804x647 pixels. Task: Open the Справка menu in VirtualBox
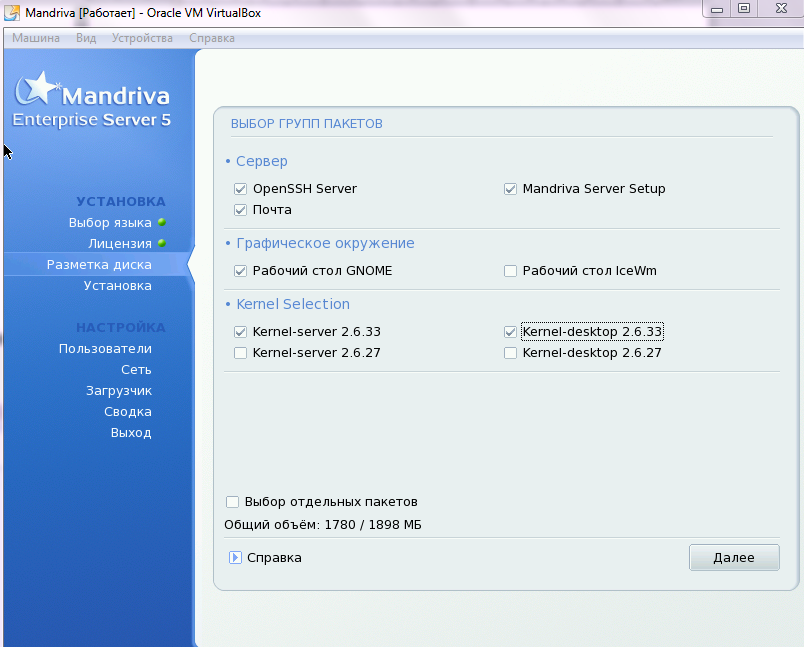pos(212,38)
